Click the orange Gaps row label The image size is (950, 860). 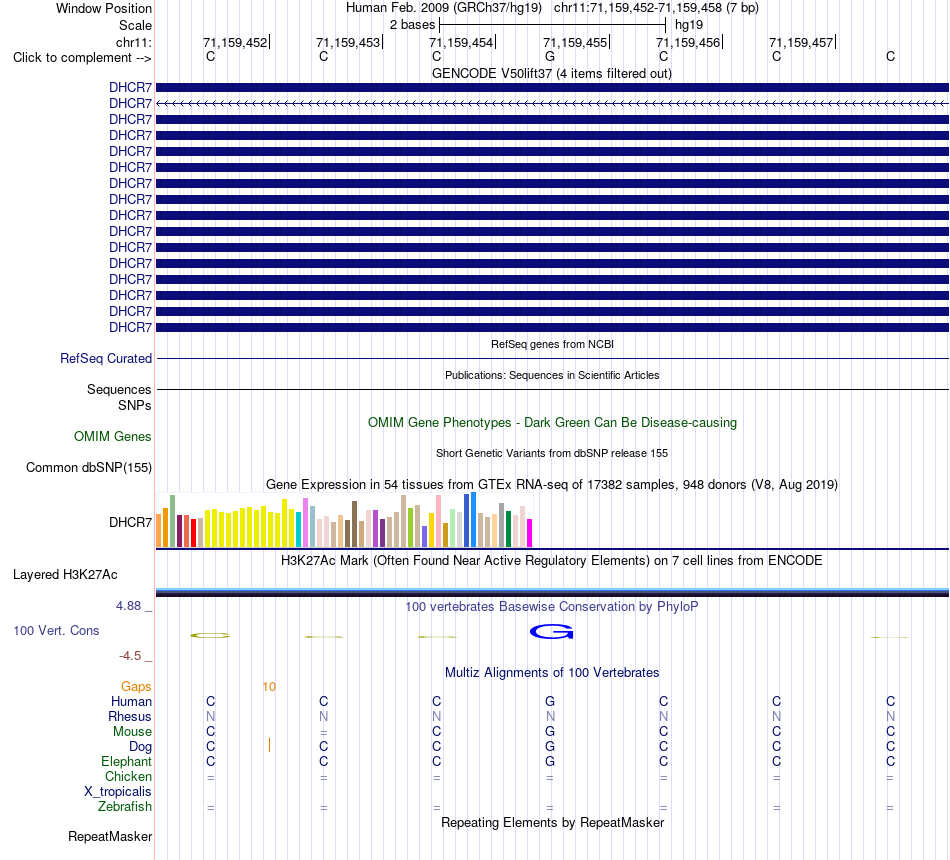(x=136, y=686)
